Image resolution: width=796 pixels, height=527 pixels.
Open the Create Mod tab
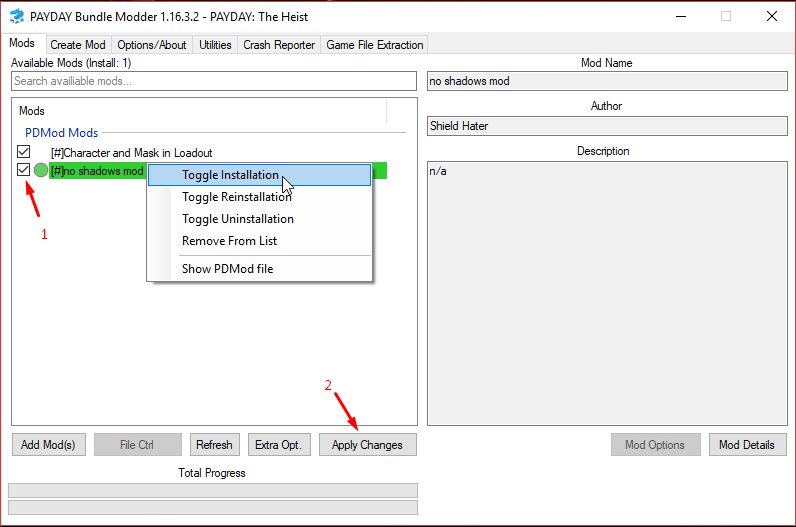click(x=78, y=45)
